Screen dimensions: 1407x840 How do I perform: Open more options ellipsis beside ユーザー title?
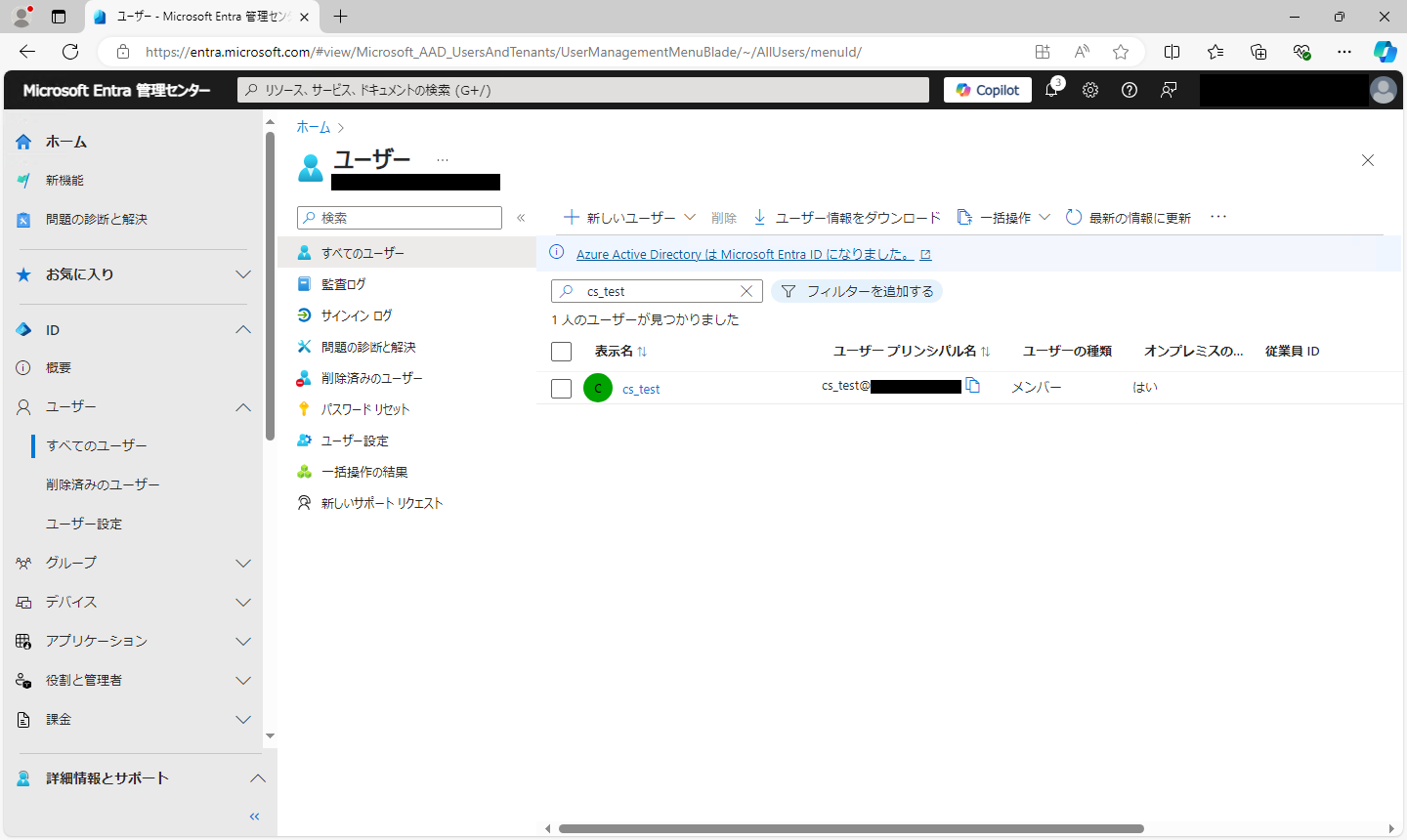[443, 159]
